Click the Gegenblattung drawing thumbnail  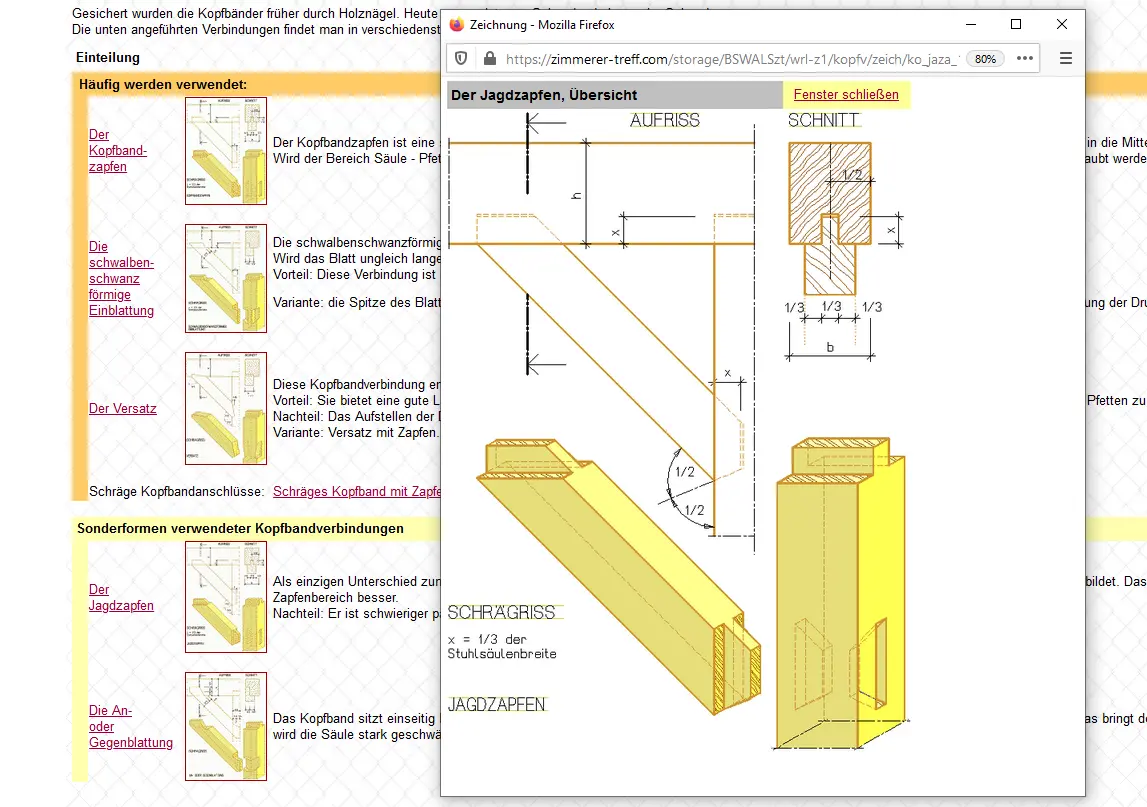[226, 727]
